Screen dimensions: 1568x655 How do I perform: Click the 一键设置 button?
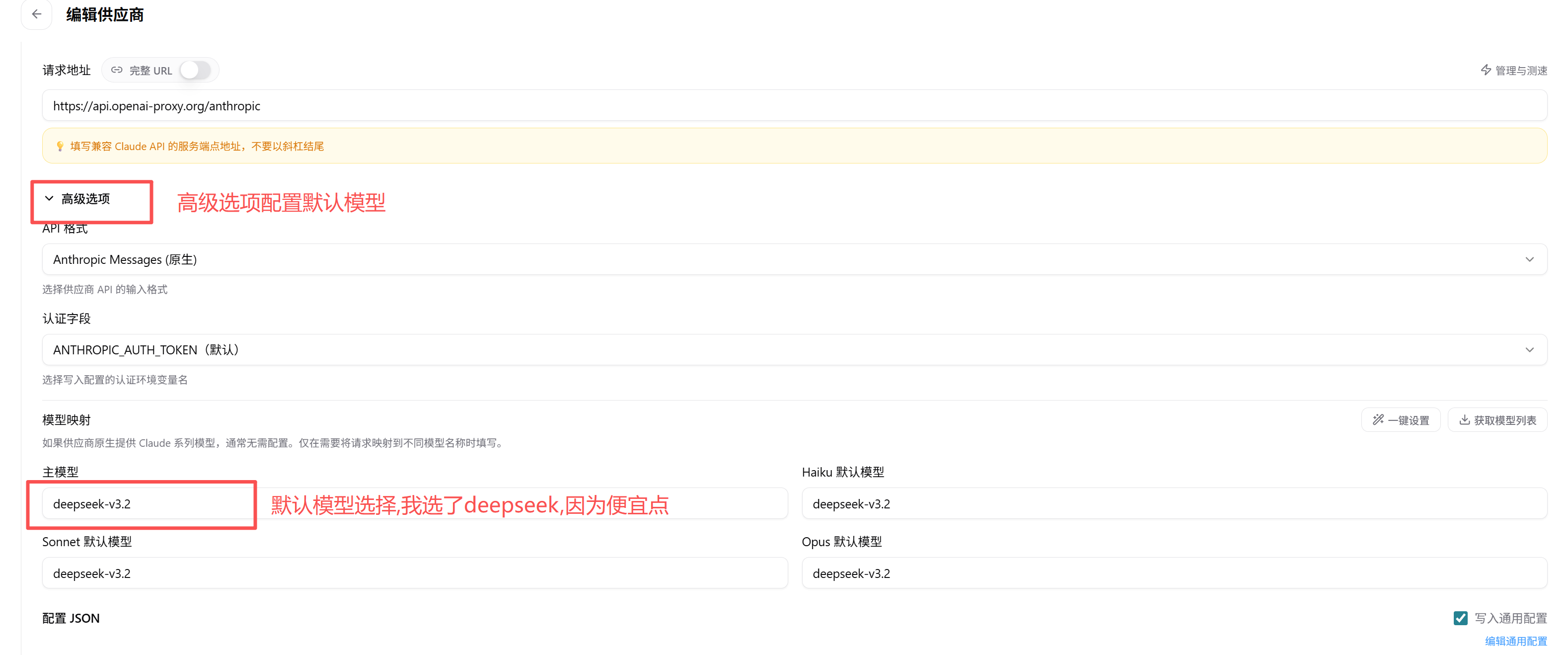pos(1401,420)
